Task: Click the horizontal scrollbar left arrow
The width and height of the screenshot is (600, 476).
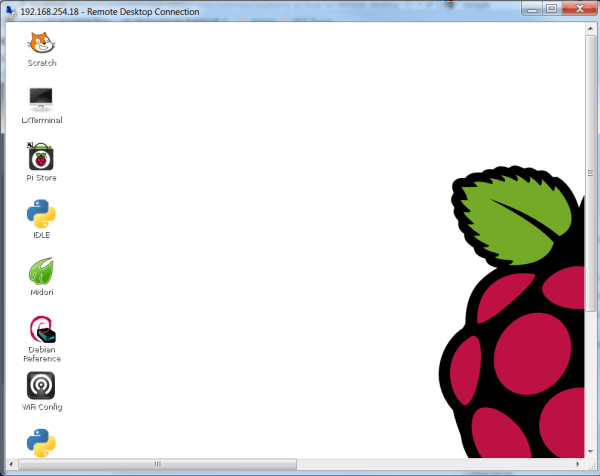Action: coord(11,464)
